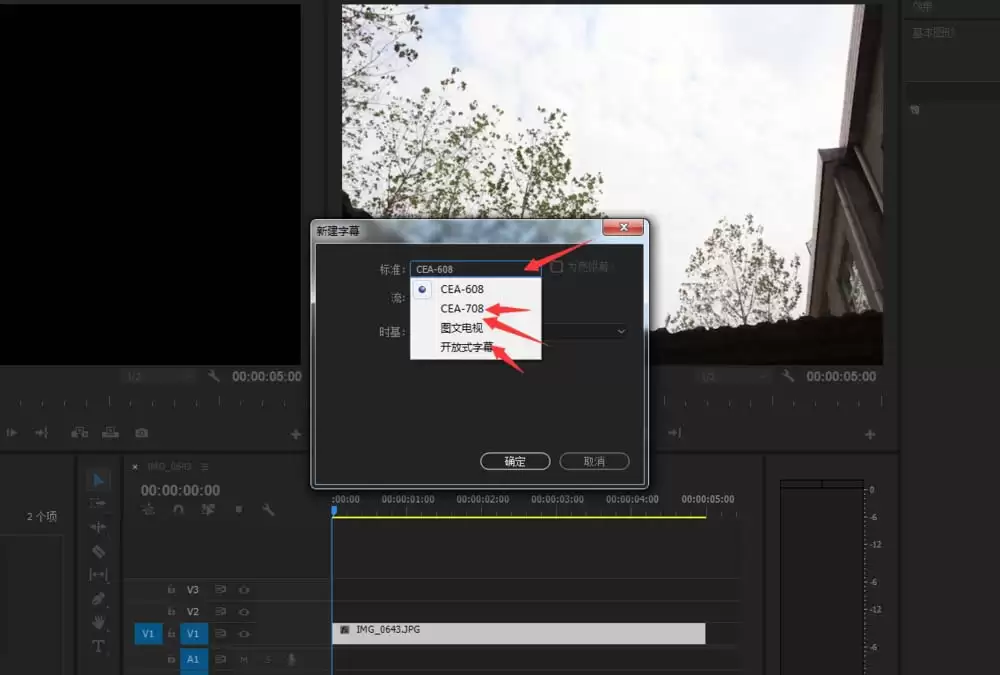Toggle track output eye for V1
The image size is (1000, 675).
243,634
